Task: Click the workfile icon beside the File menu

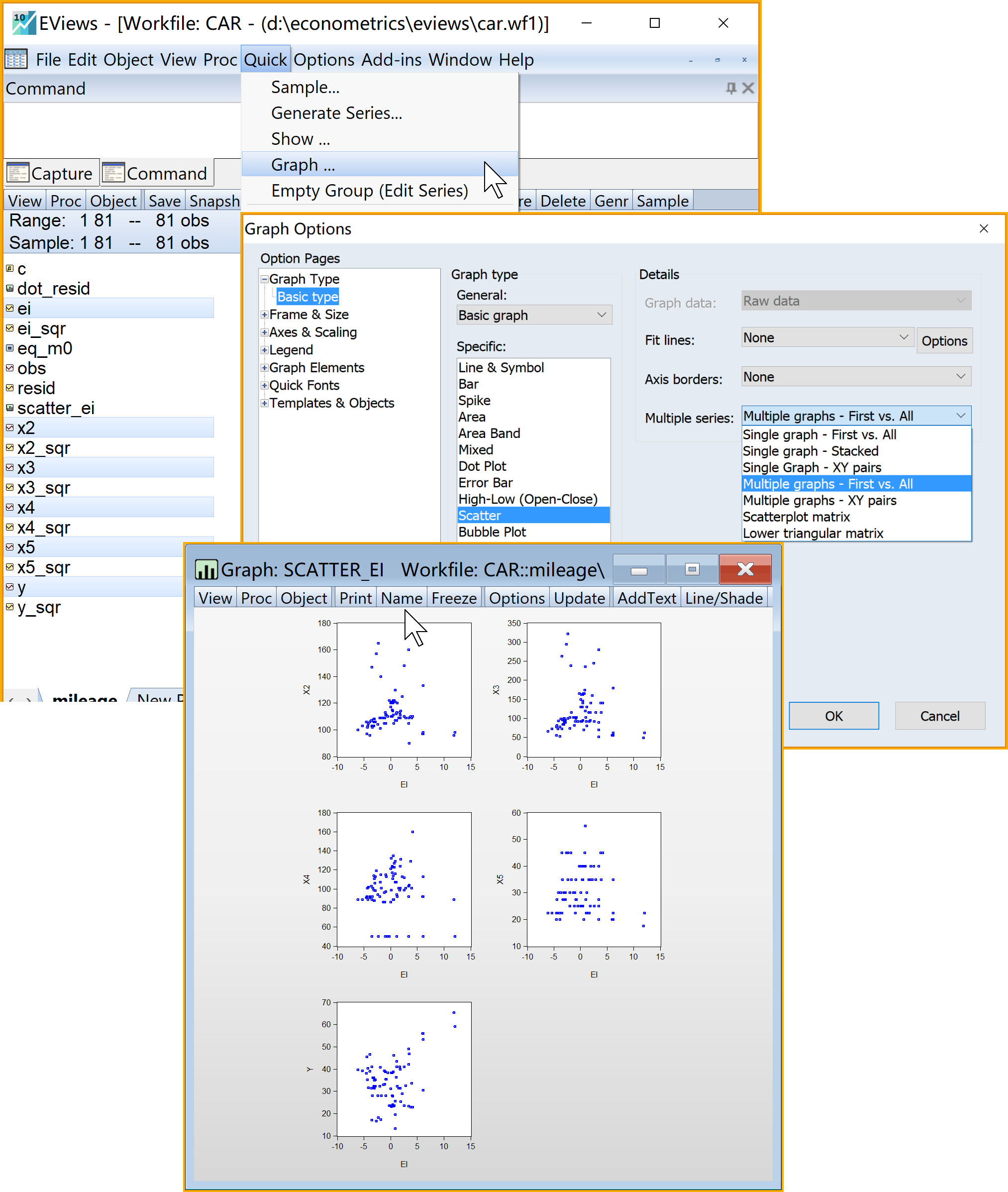Action: coord(16,59)
